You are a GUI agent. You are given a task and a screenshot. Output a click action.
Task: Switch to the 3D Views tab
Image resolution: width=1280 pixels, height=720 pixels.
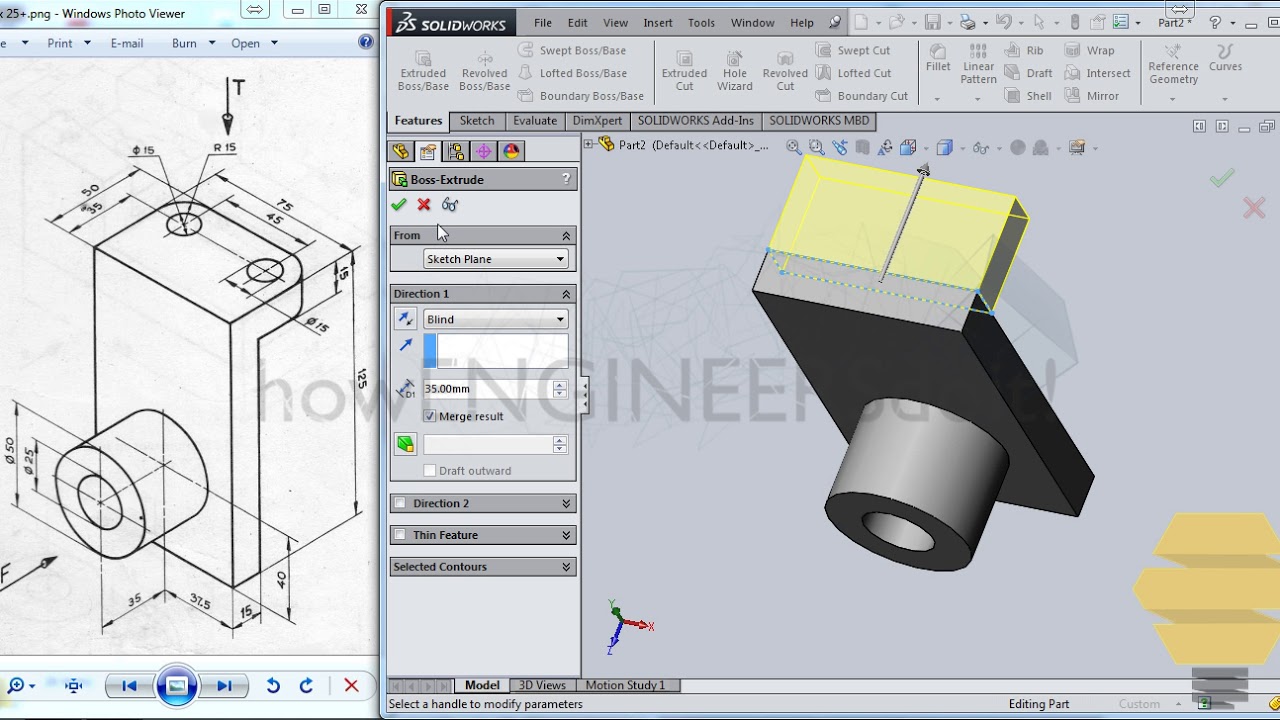click(542, 685)
